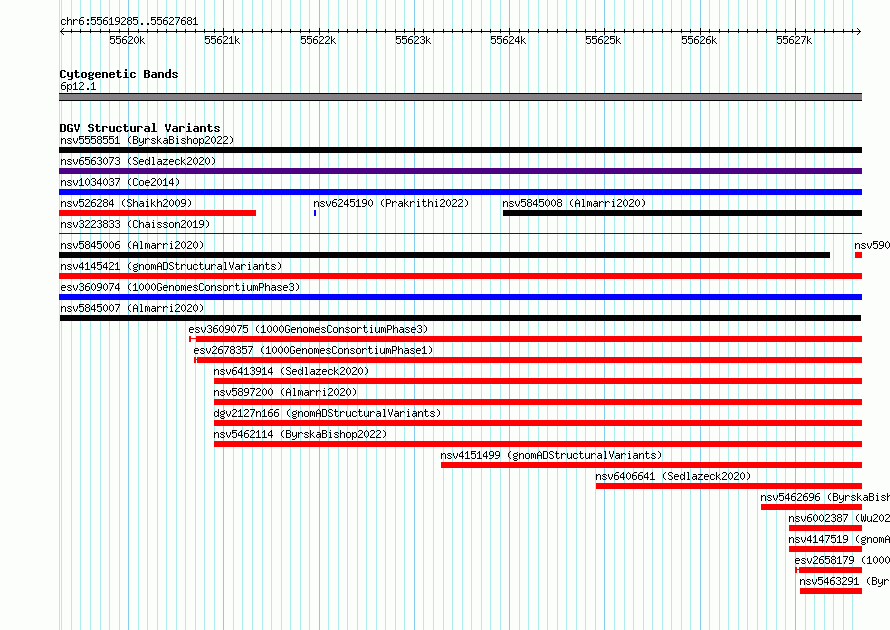Open esv3609075 (1000GenomesConsortiumPhase3) label
This screenshot has width=890, height=630.
point(308,329)
